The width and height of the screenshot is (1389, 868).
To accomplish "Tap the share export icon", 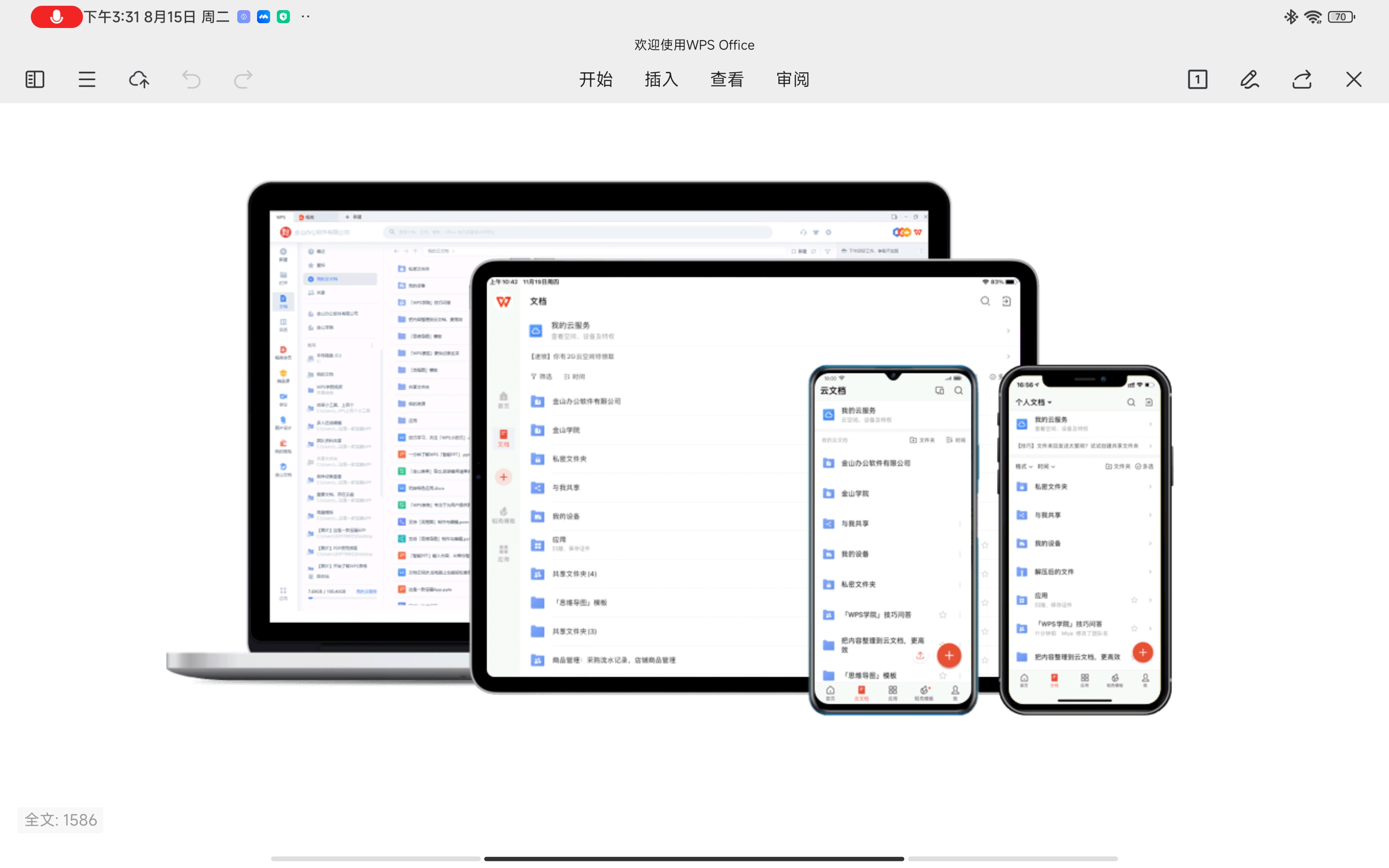I will pos(1302,79).
